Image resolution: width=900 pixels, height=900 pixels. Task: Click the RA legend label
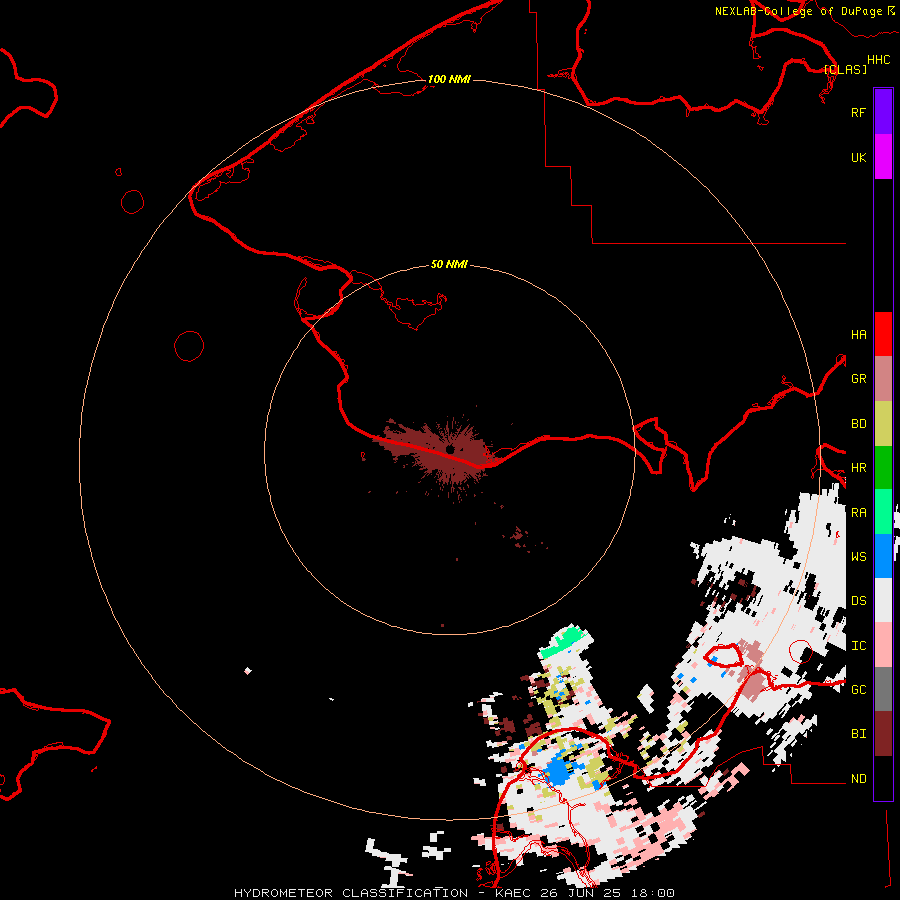858,512
